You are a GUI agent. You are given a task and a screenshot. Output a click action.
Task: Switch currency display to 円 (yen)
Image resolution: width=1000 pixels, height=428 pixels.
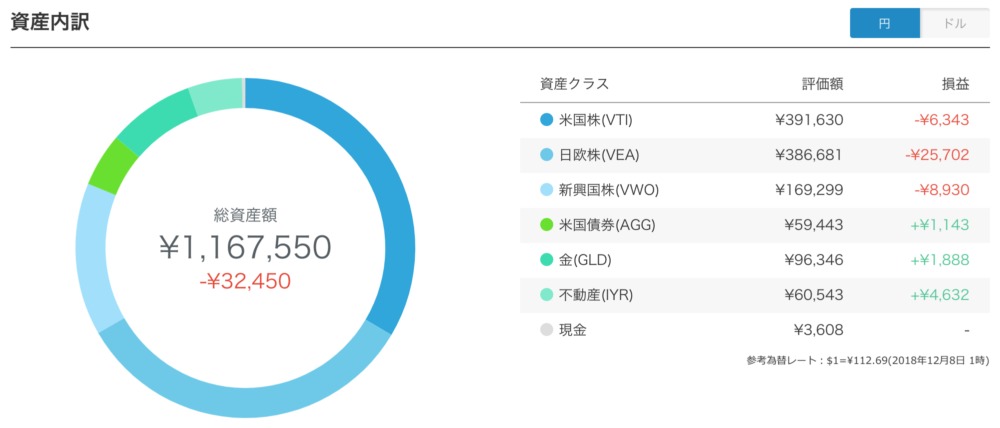(885, 24)
